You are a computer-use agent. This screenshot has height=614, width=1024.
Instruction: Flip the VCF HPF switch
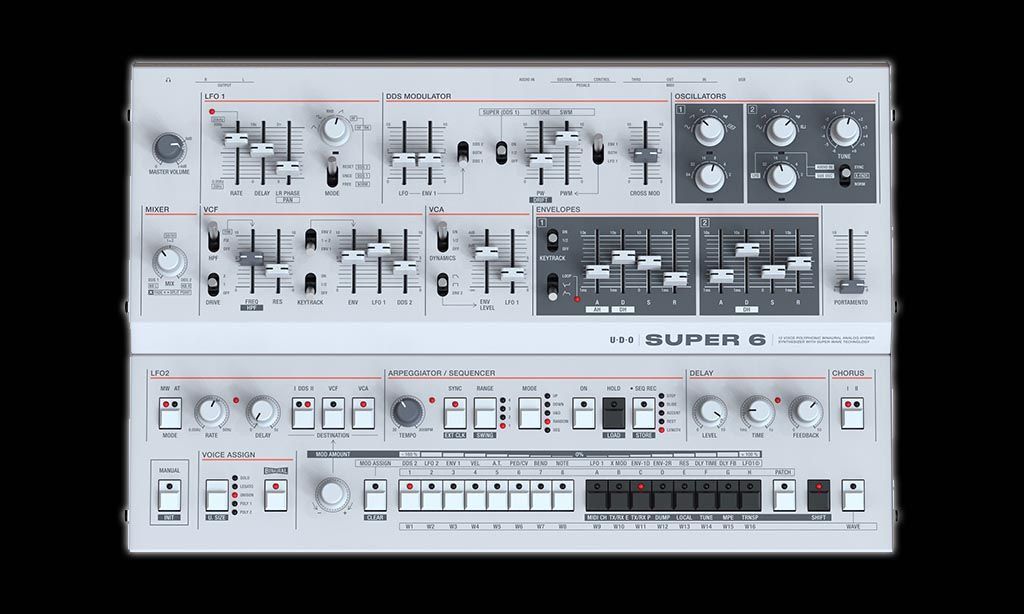click(213, 236)
